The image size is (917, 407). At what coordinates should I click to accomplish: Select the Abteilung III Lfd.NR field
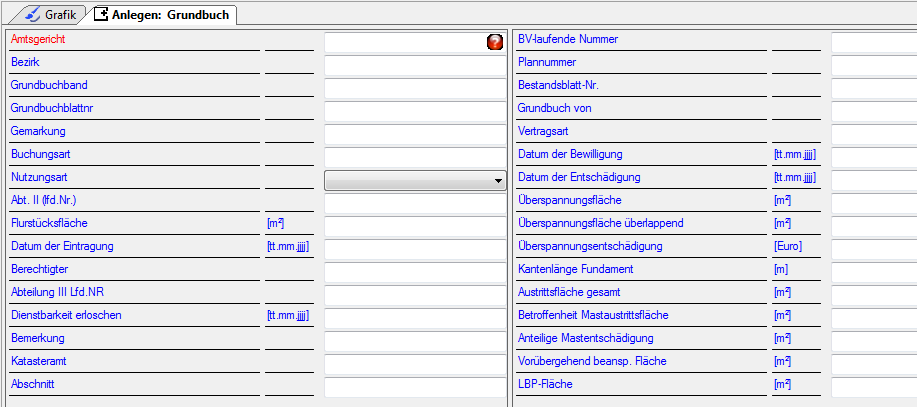[415, 295]
